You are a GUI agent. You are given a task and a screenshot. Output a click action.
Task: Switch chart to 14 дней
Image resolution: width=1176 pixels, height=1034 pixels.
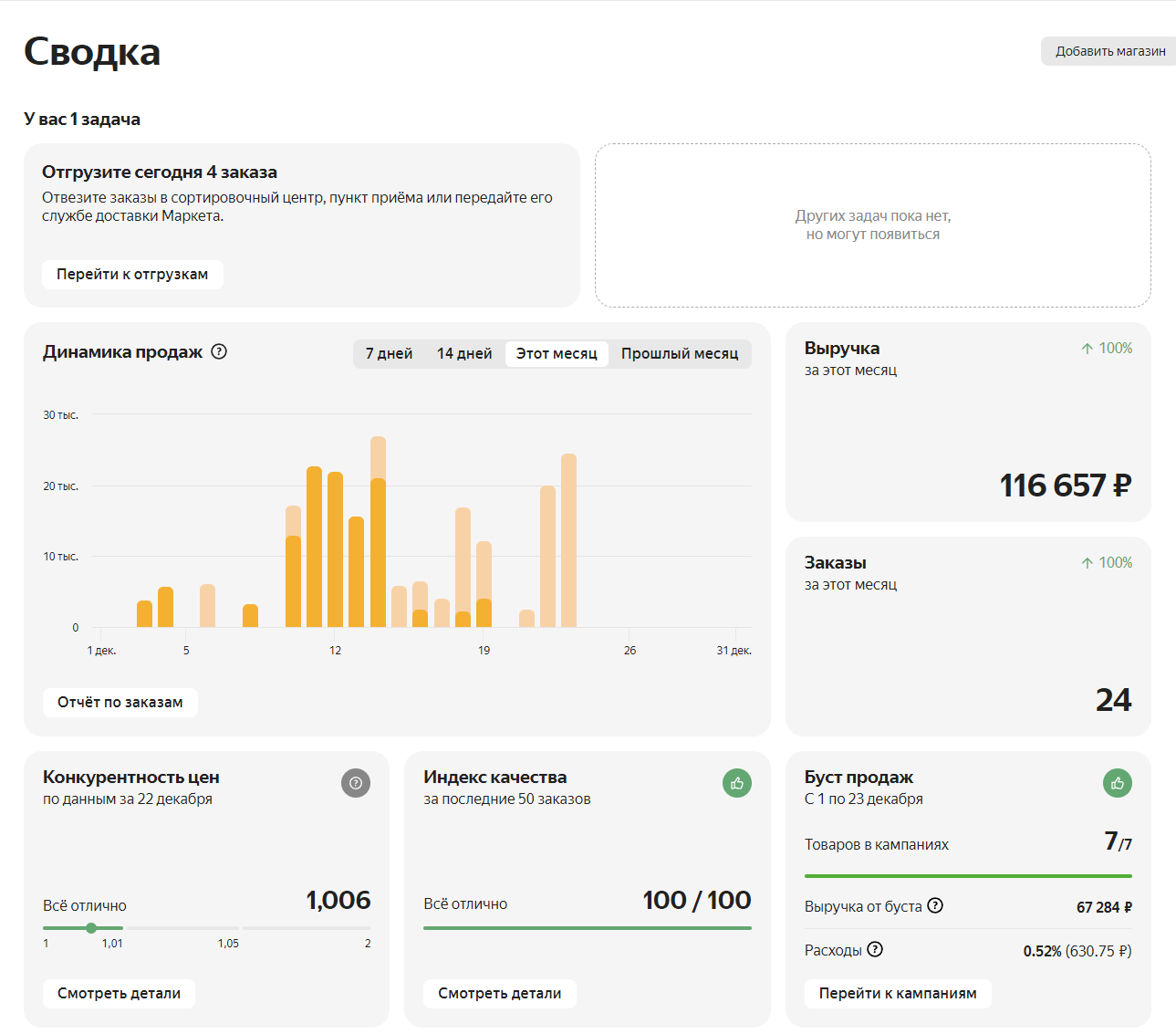464,353
